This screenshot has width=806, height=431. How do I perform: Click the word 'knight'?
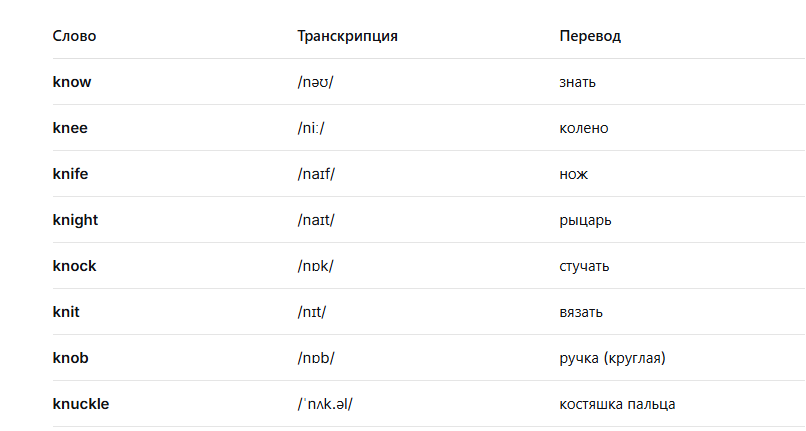tap(75, 220)
